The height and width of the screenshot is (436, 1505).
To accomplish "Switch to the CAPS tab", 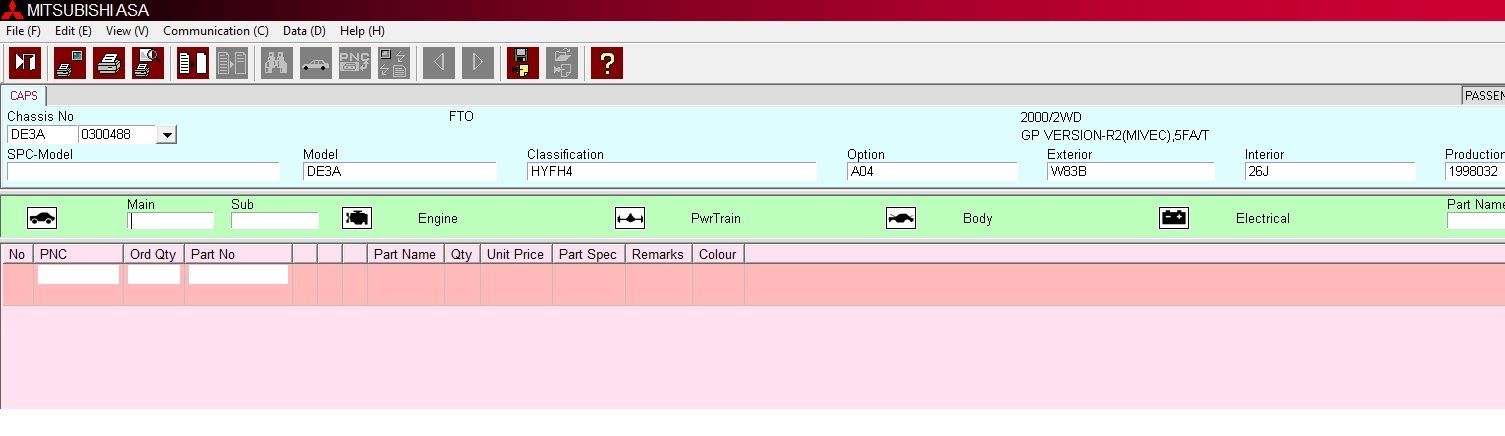I will (x=24, y=96).
